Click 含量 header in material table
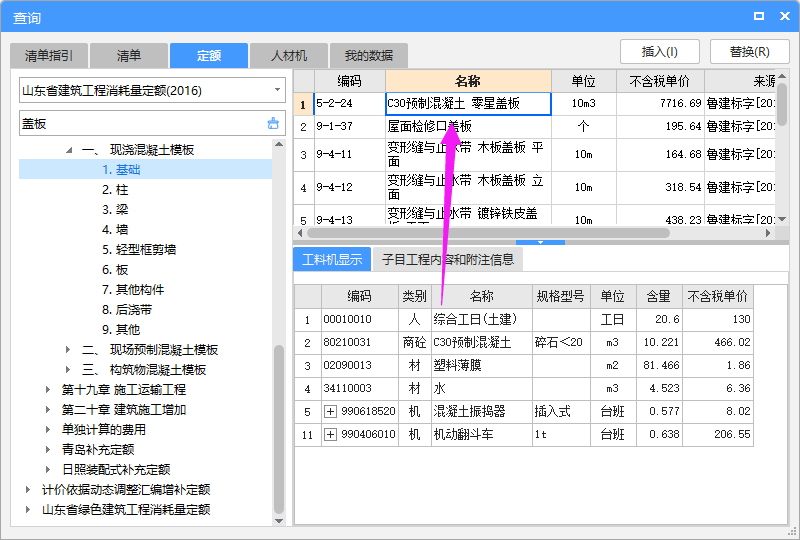The image size is (800, 540). [659, 296]
